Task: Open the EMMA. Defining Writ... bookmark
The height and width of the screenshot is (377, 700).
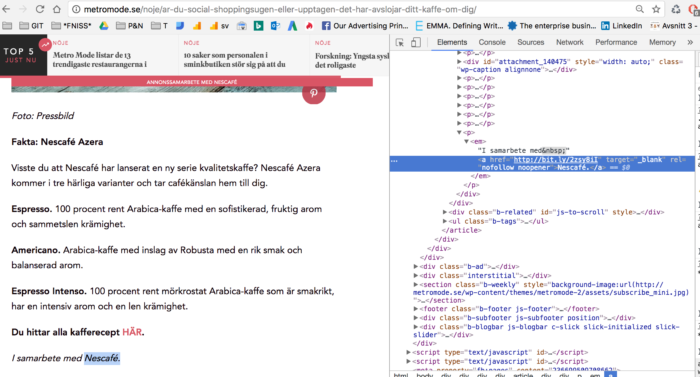Action: (x=459, y=26)
